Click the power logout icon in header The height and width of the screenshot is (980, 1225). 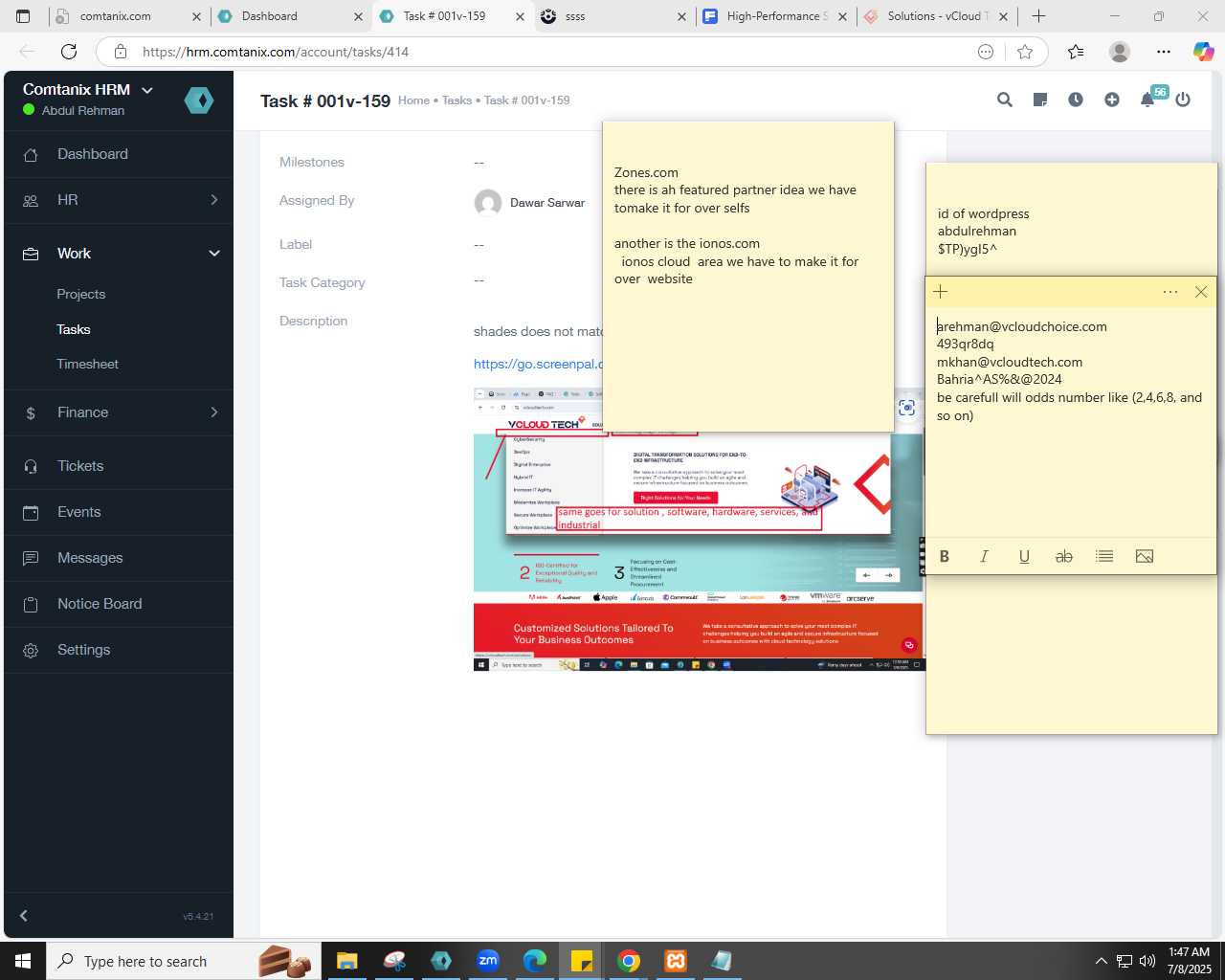click(1183, 100)
